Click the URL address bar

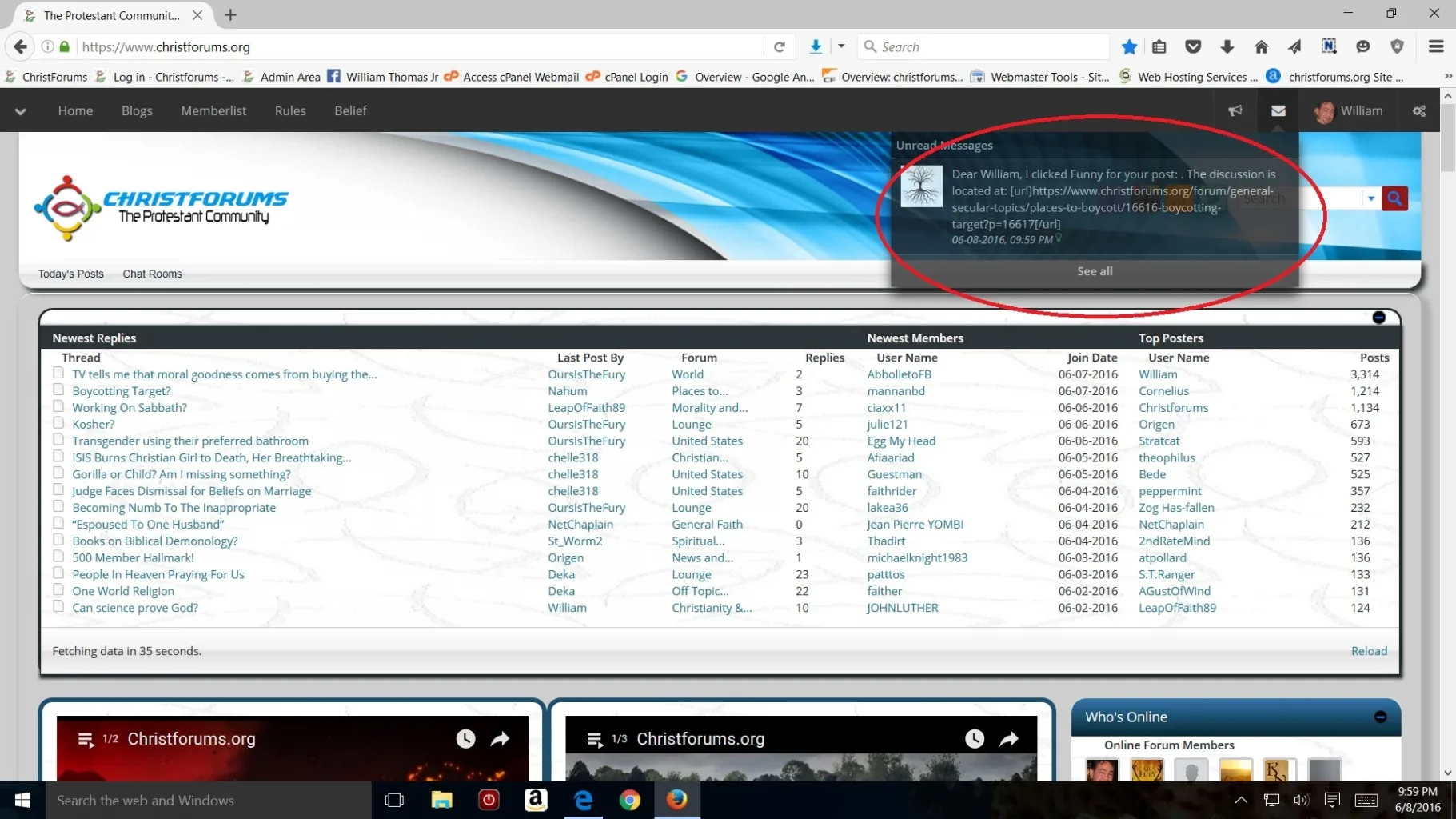point(420,46)
